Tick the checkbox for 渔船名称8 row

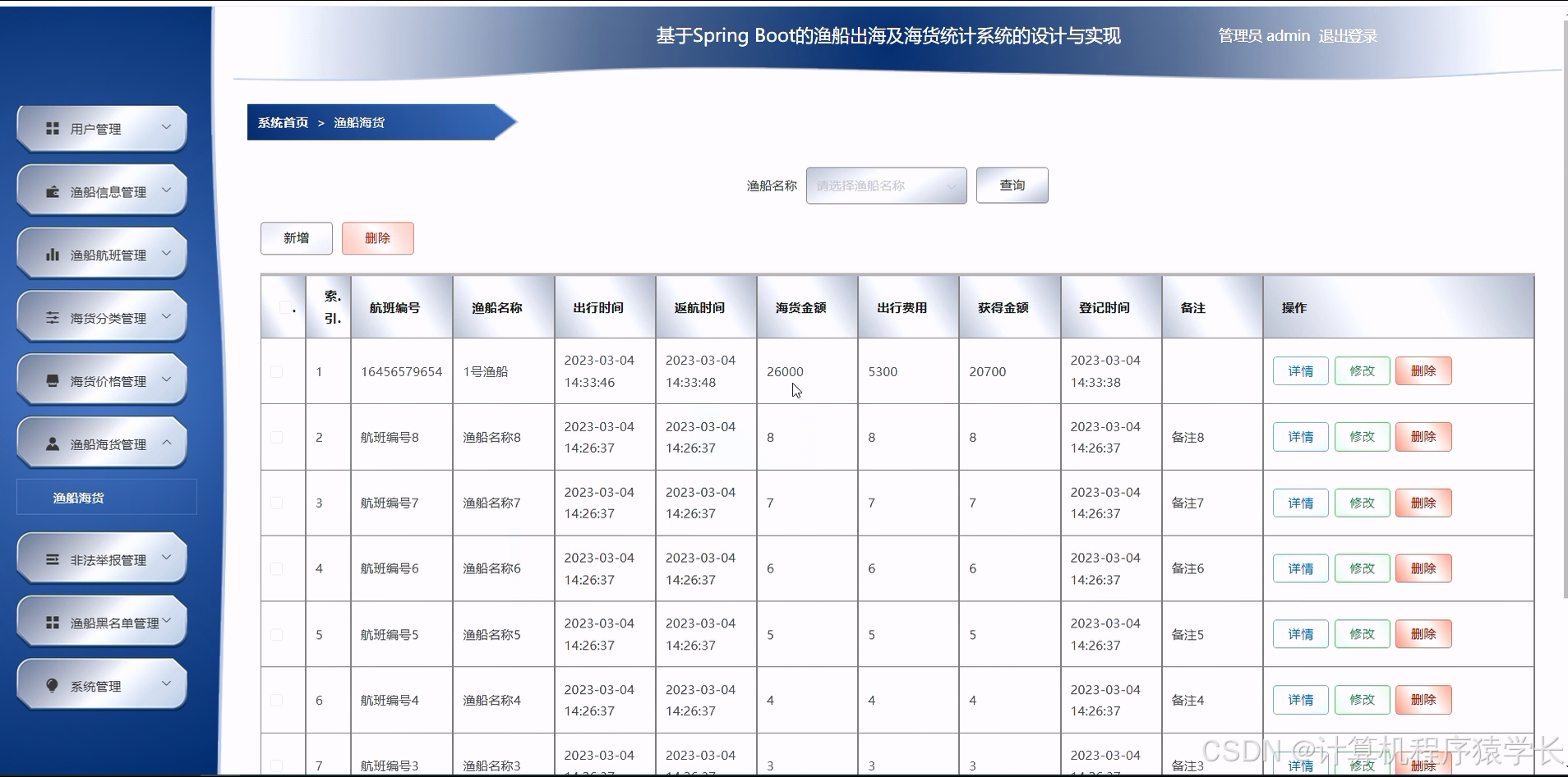pyautogui.click(x=276, y=437)
